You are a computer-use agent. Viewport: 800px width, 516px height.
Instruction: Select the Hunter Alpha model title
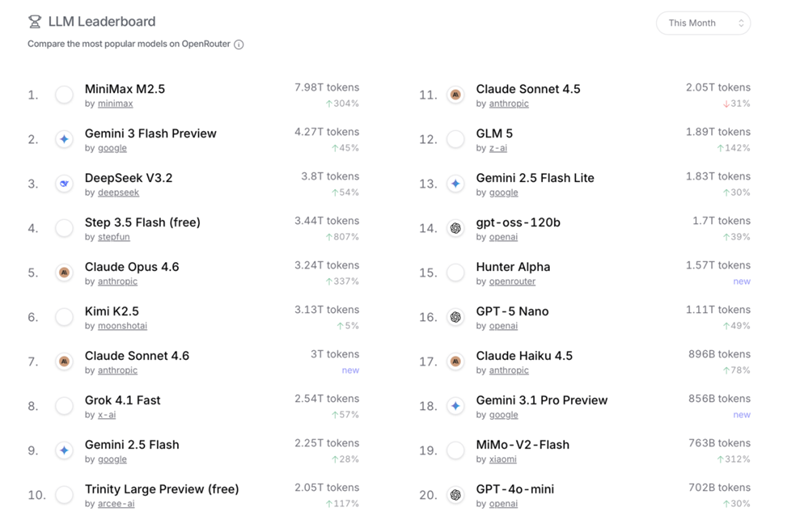[513, 267]
